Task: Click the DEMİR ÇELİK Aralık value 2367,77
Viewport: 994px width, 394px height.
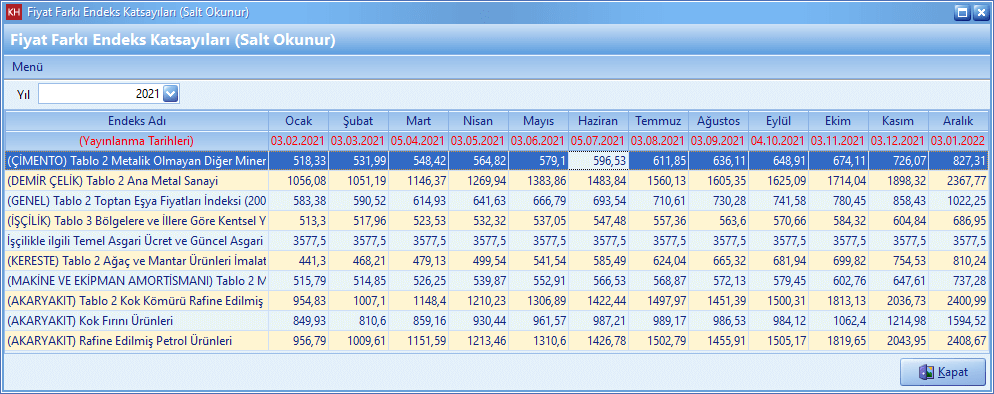Action: (x=958, y=181)
